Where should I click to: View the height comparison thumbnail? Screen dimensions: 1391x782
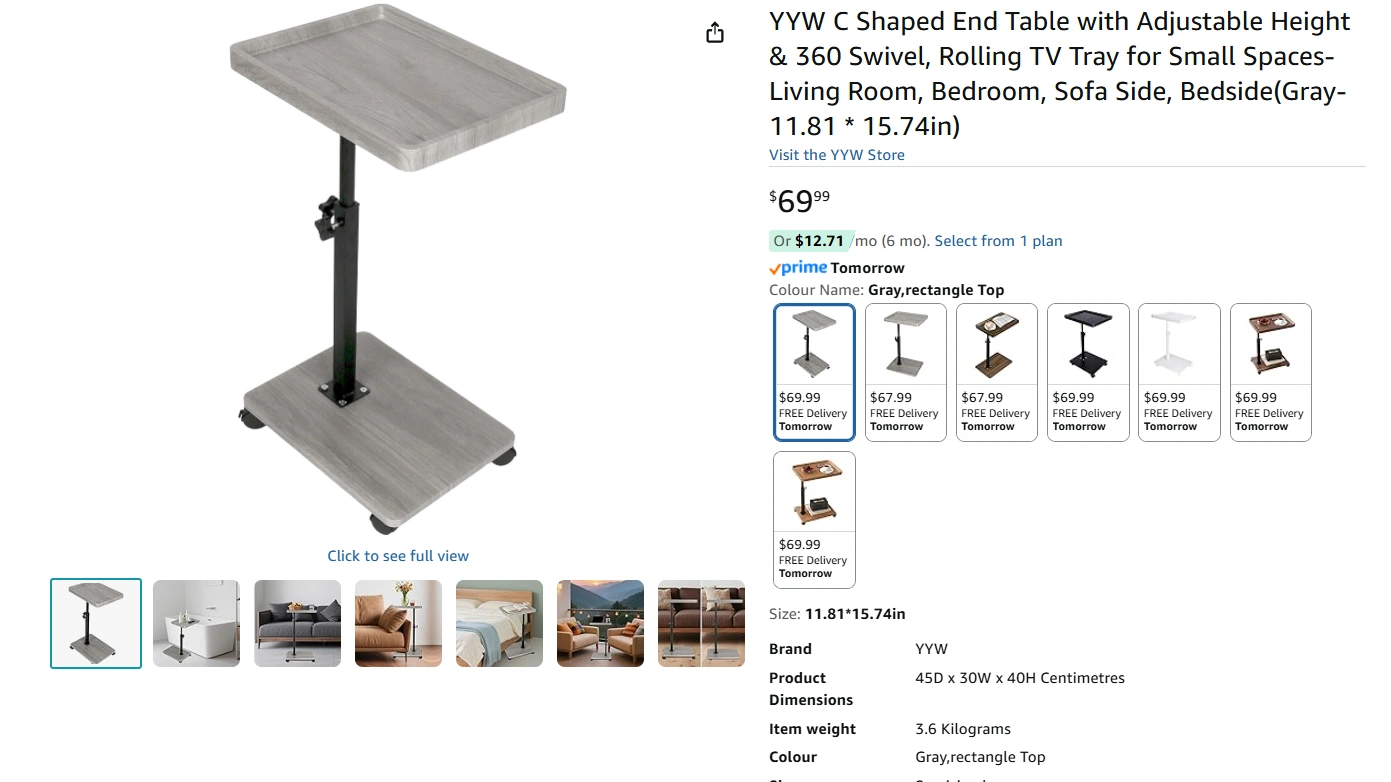pyautogui.click(x=702, y=623)
